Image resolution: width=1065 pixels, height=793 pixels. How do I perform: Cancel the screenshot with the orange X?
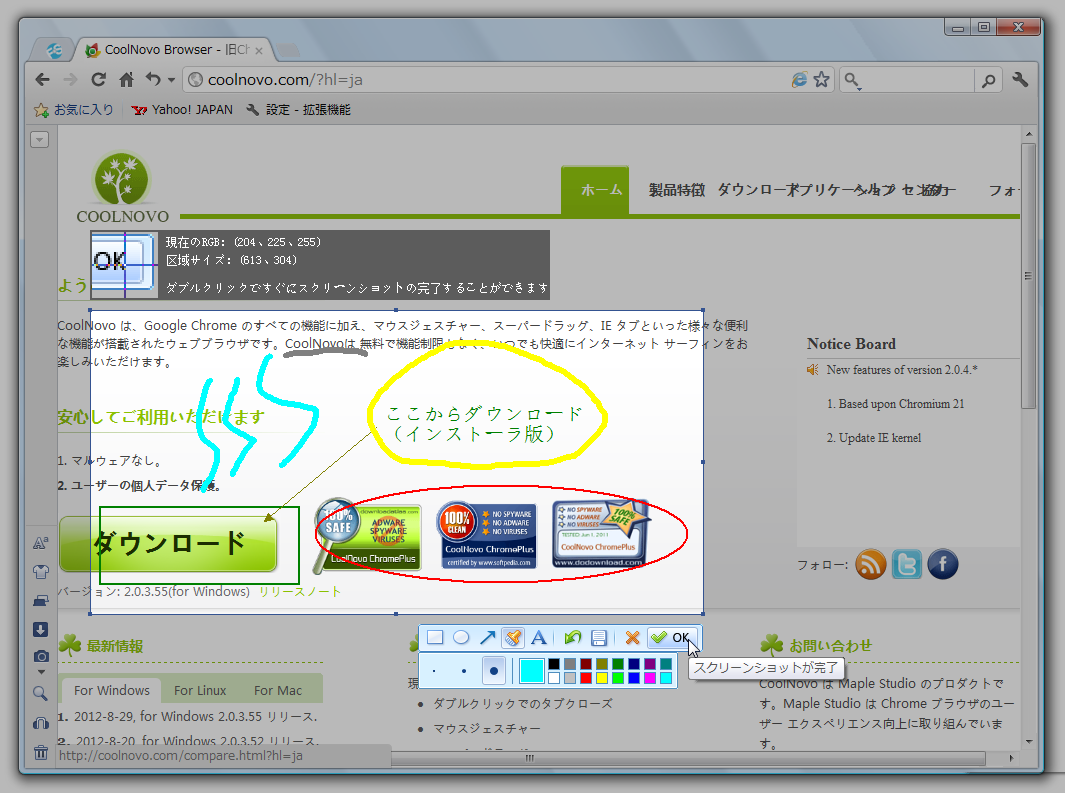pyautogui.click(x=632, y=638)
